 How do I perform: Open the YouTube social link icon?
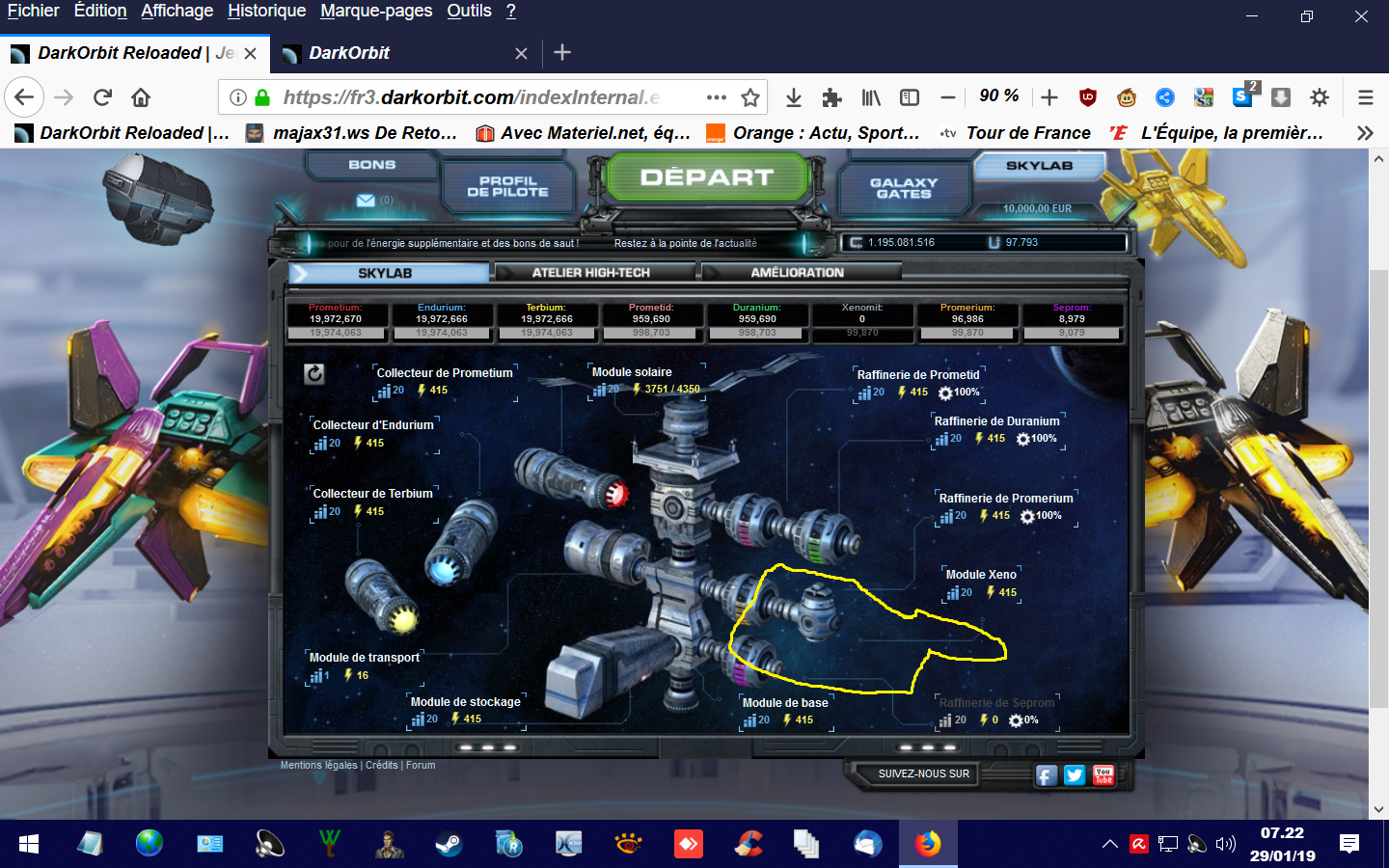(x=1103, y=775)
